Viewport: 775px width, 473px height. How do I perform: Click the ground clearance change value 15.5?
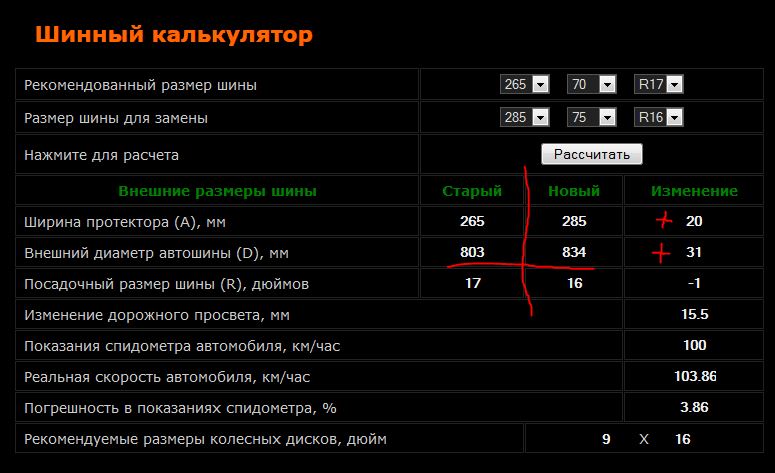point(694,314)
